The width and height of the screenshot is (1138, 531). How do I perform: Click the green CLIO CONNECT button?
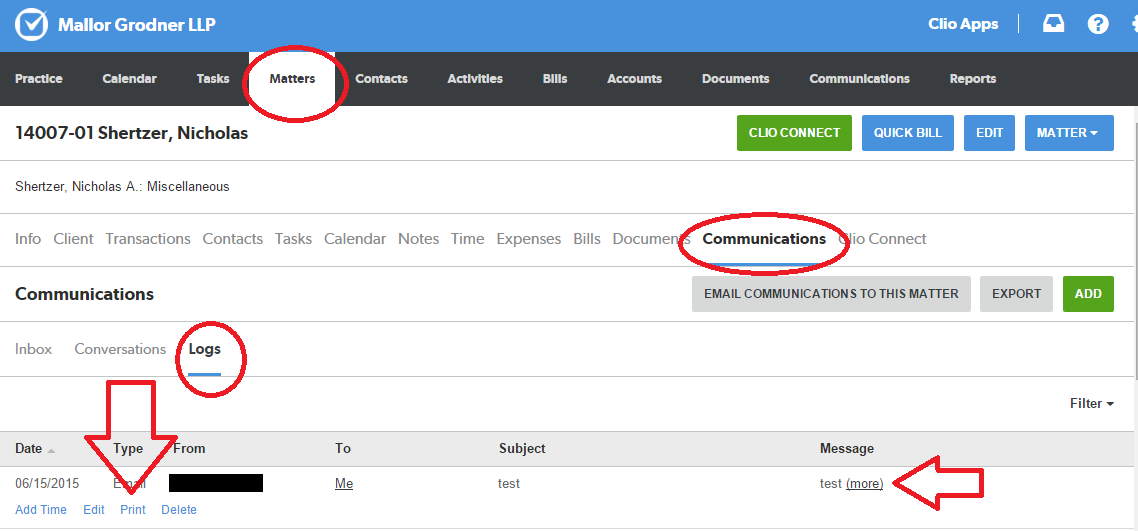tap(794, 133)
